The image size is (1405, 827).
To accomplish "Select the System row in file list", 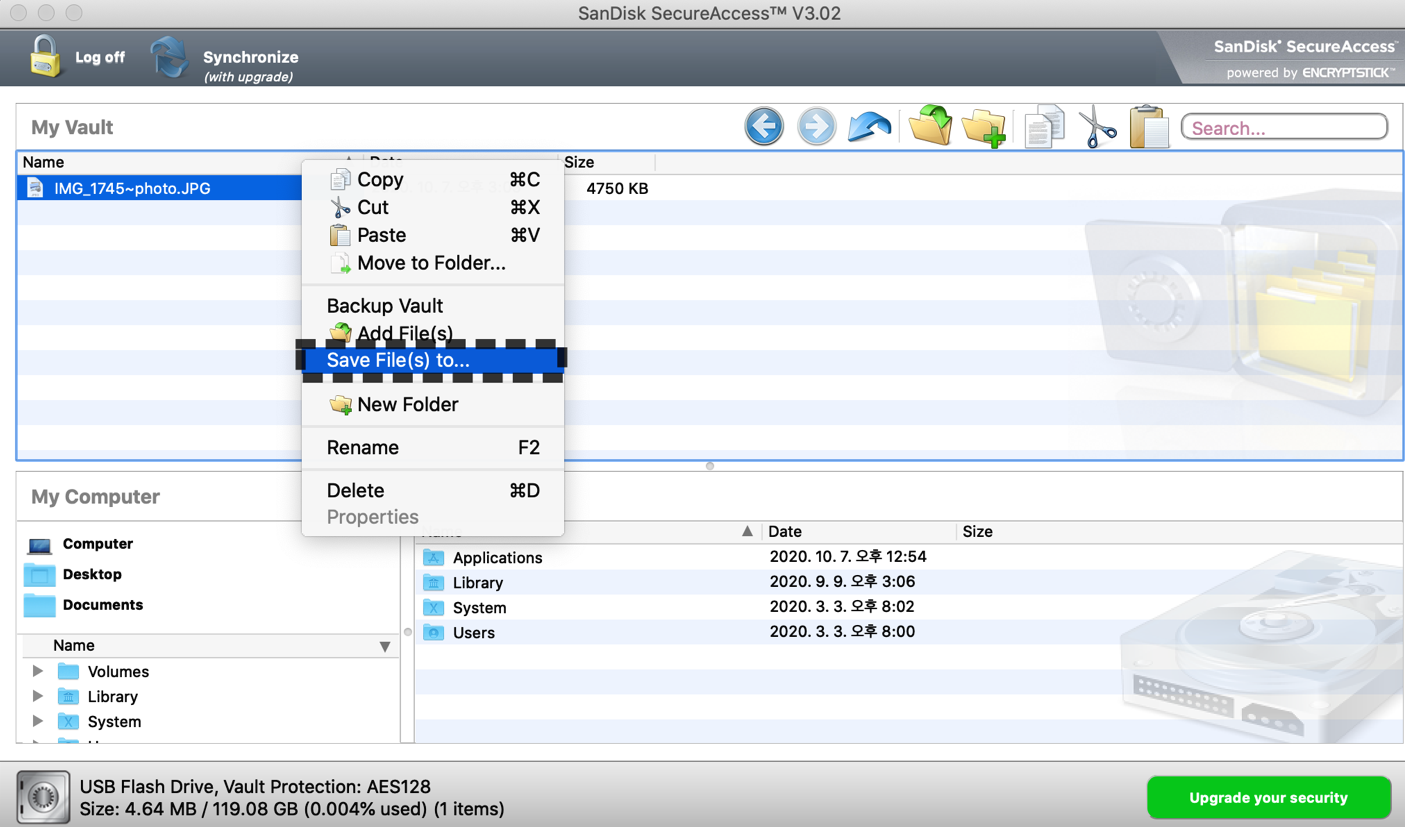I will coord(908,607).
